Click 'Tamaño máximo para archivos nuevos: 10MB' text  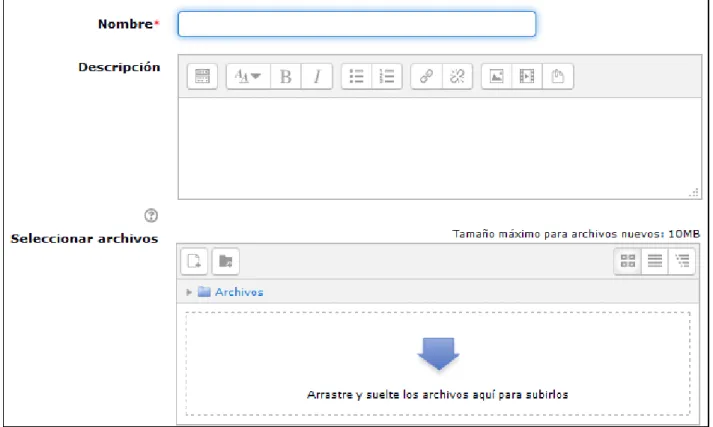pyautogui.click(x=576, y=234)
